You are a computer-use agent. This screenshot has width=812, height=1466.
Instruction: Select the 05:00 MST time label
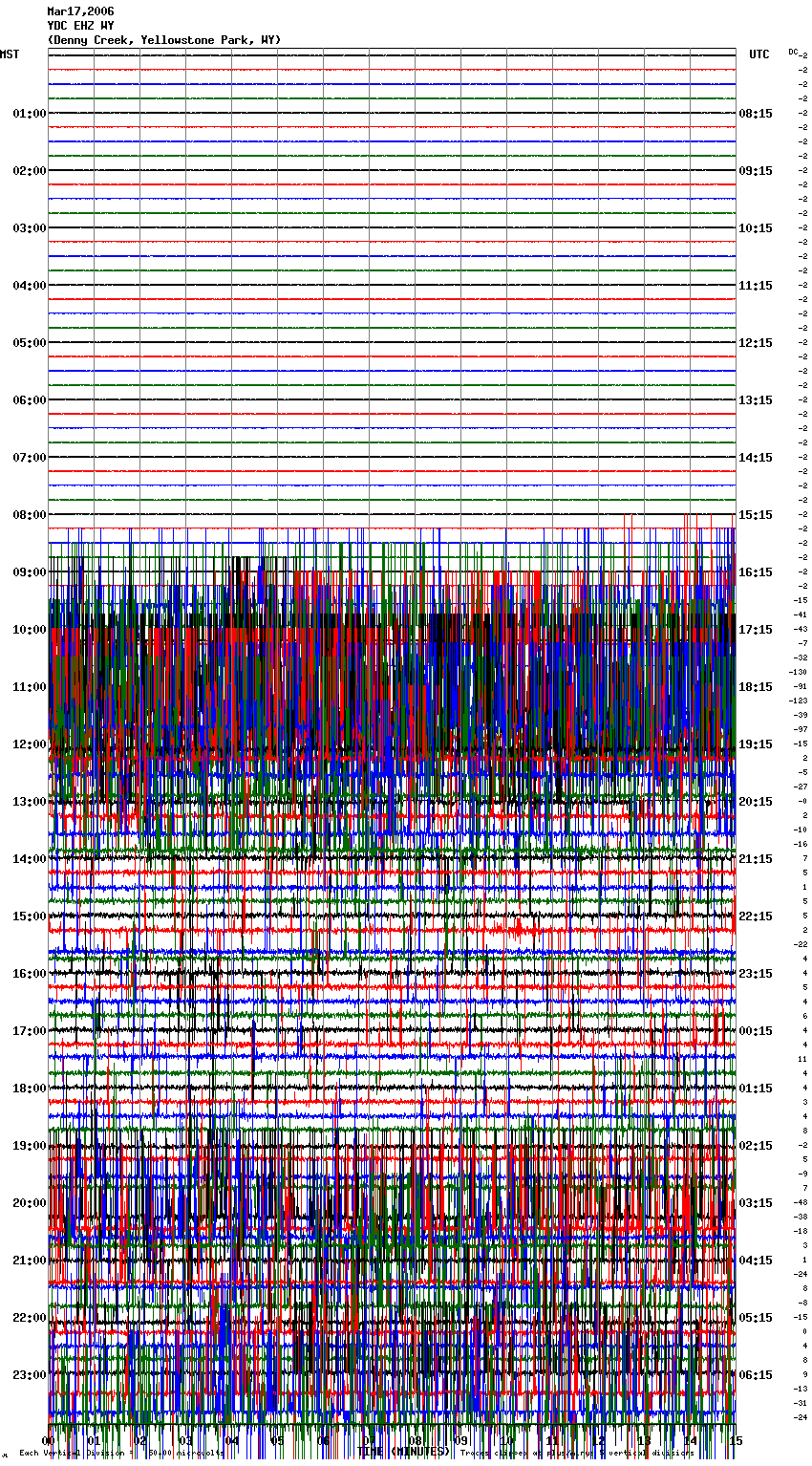click(x=30, y=343)
